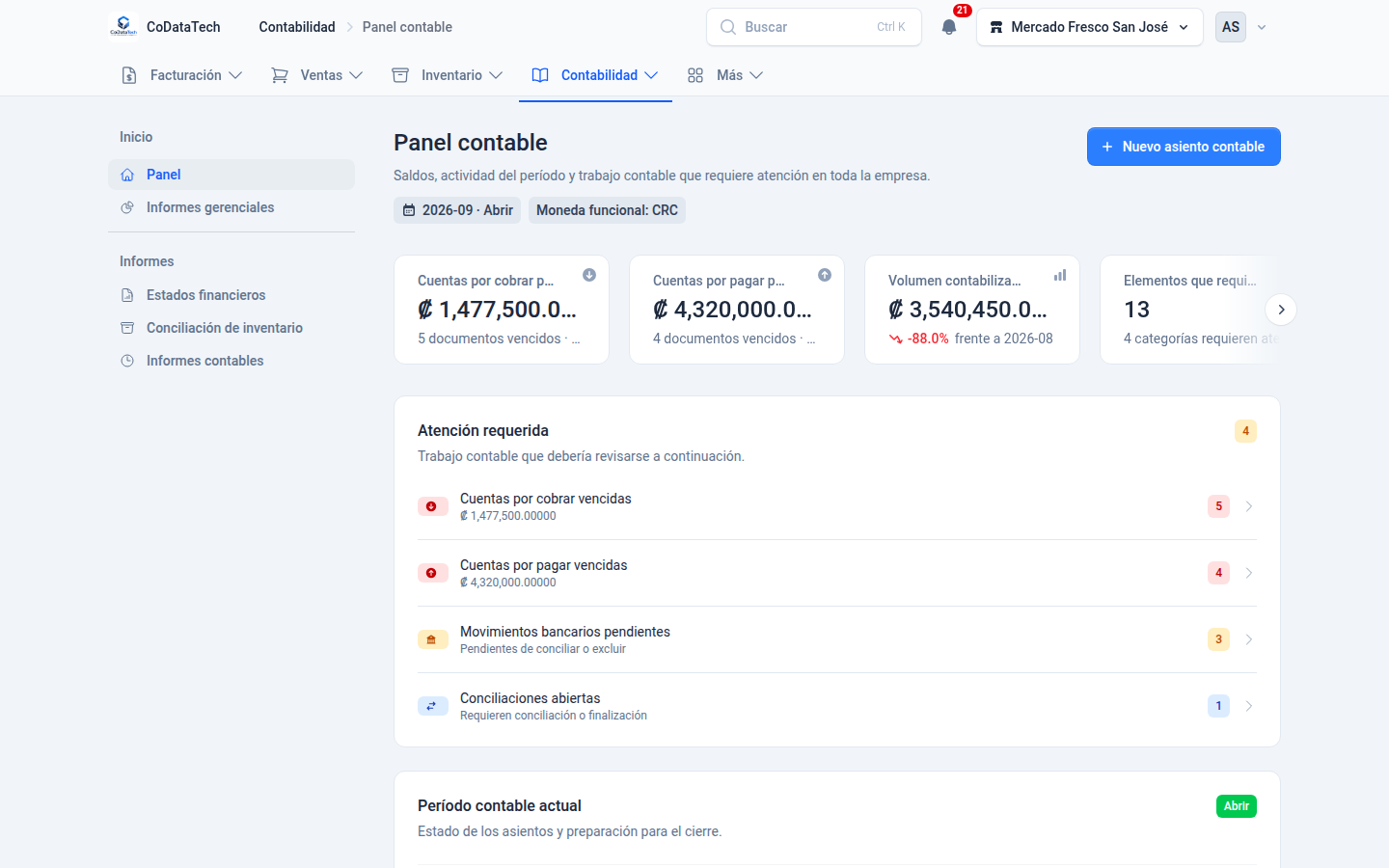1389x868 pixels.
Task: Open the Volumen contabilizado summary card
Action: coord(972,310)
